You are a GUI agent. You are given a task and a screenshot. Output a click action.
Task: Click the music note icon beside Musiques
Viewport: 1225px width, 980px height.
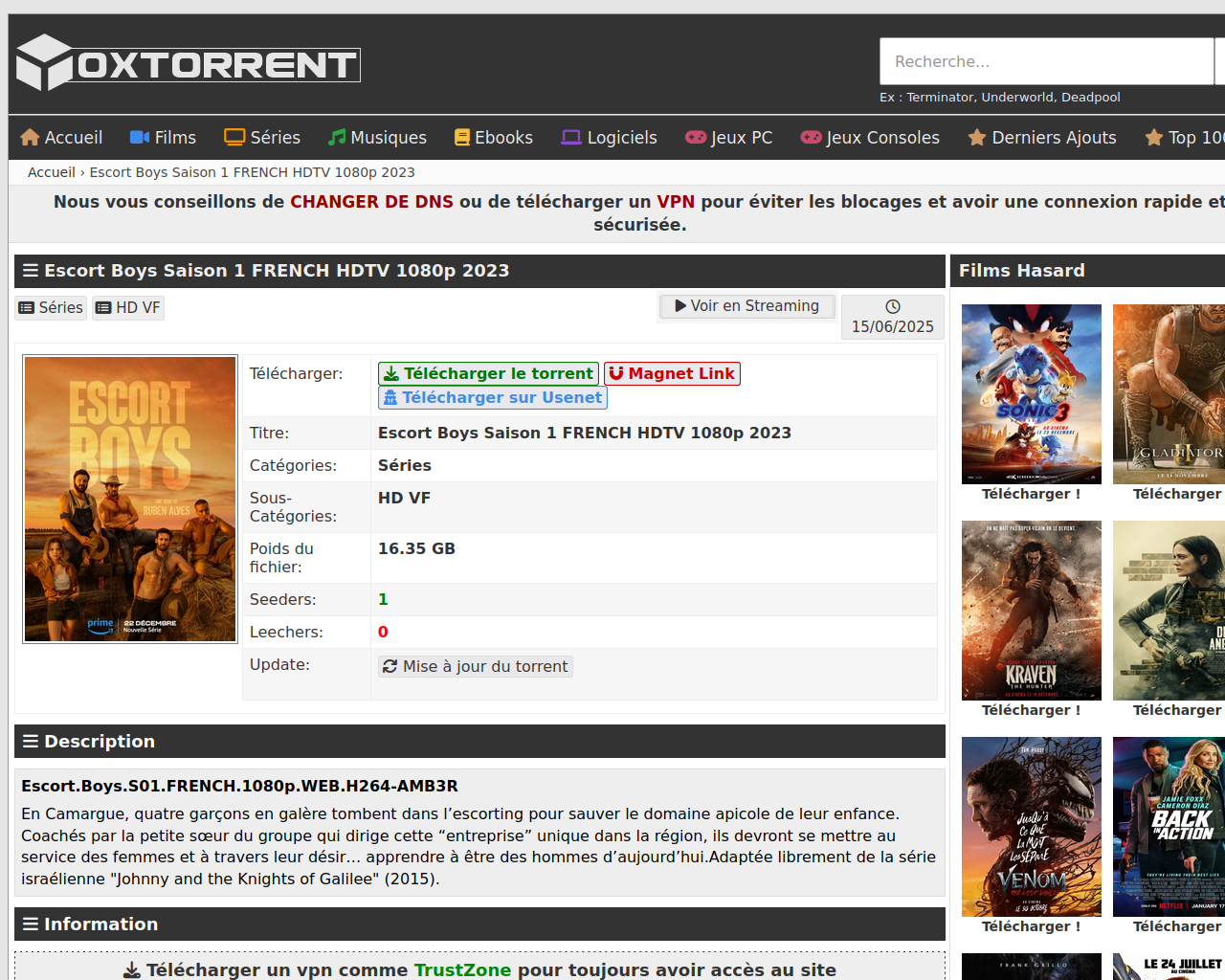337,137
